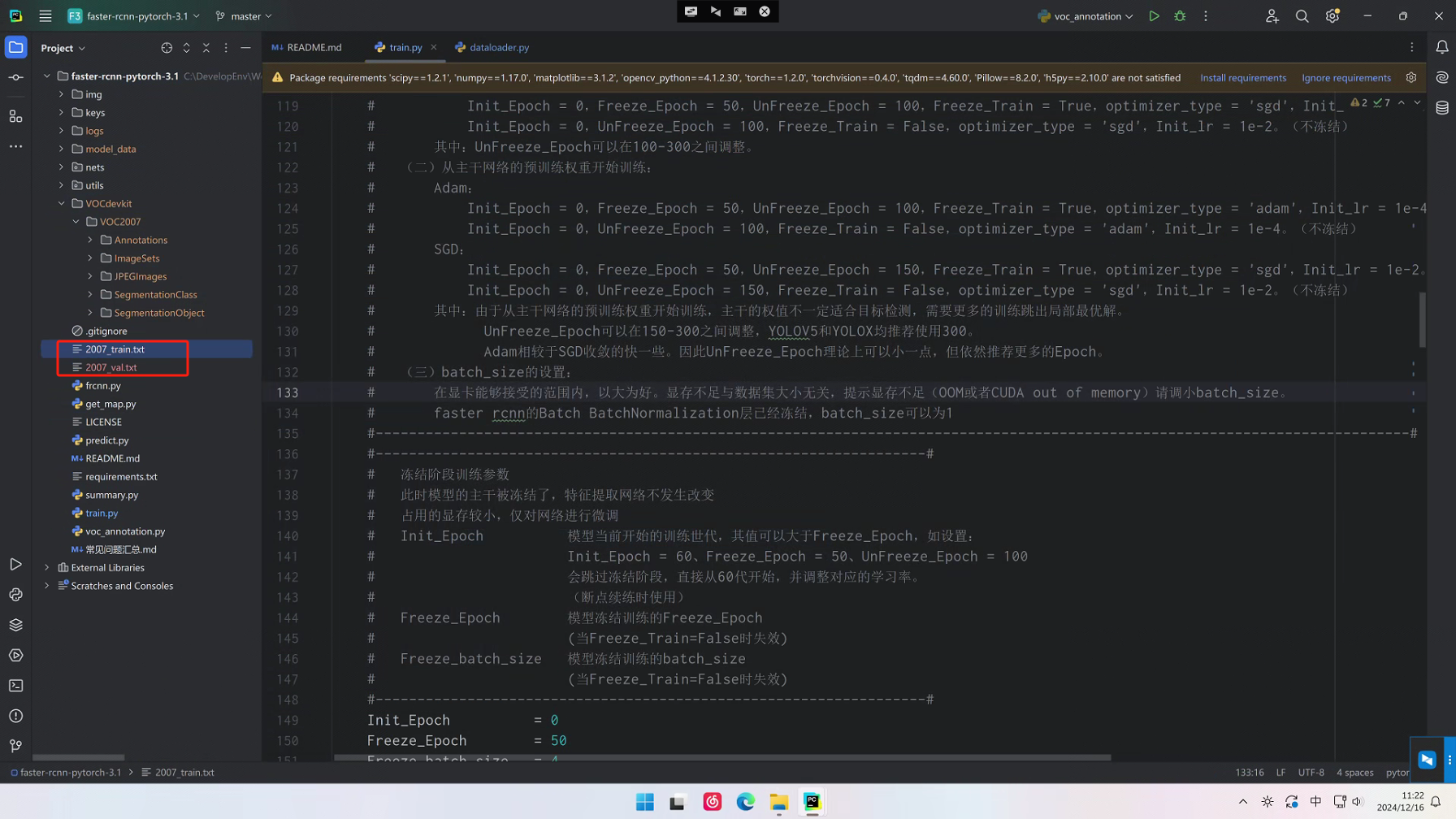Open Project view selector dropdown
Screen dimensions: 1456x819
(63, 48)
